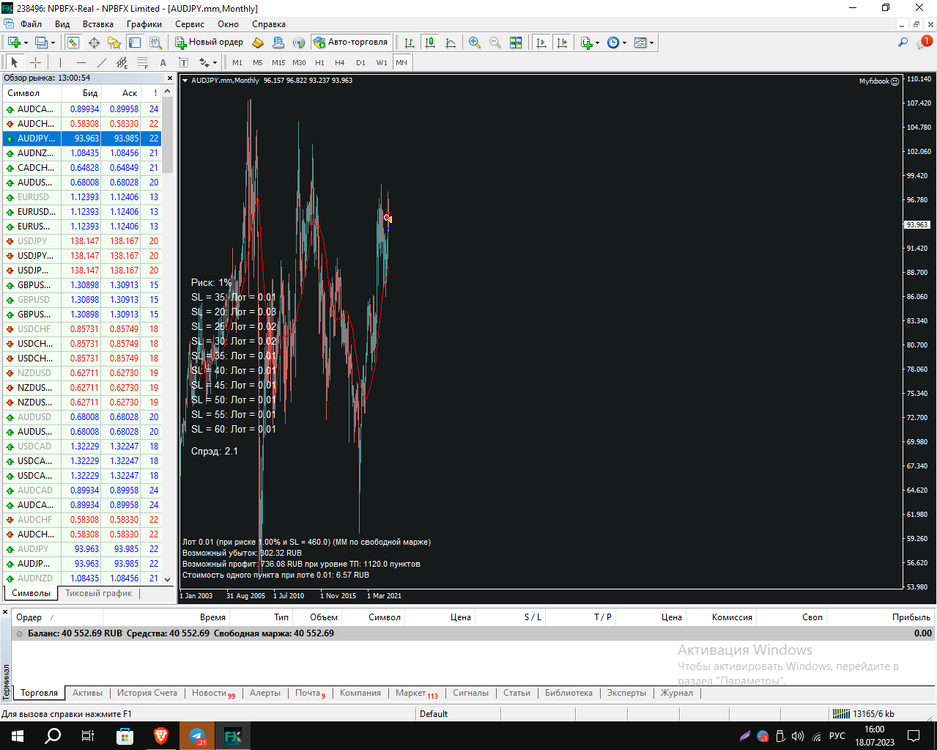937x750 pixels.
Task: Launch MetaEditor via the yellow book icon
Action: point(258,42)
